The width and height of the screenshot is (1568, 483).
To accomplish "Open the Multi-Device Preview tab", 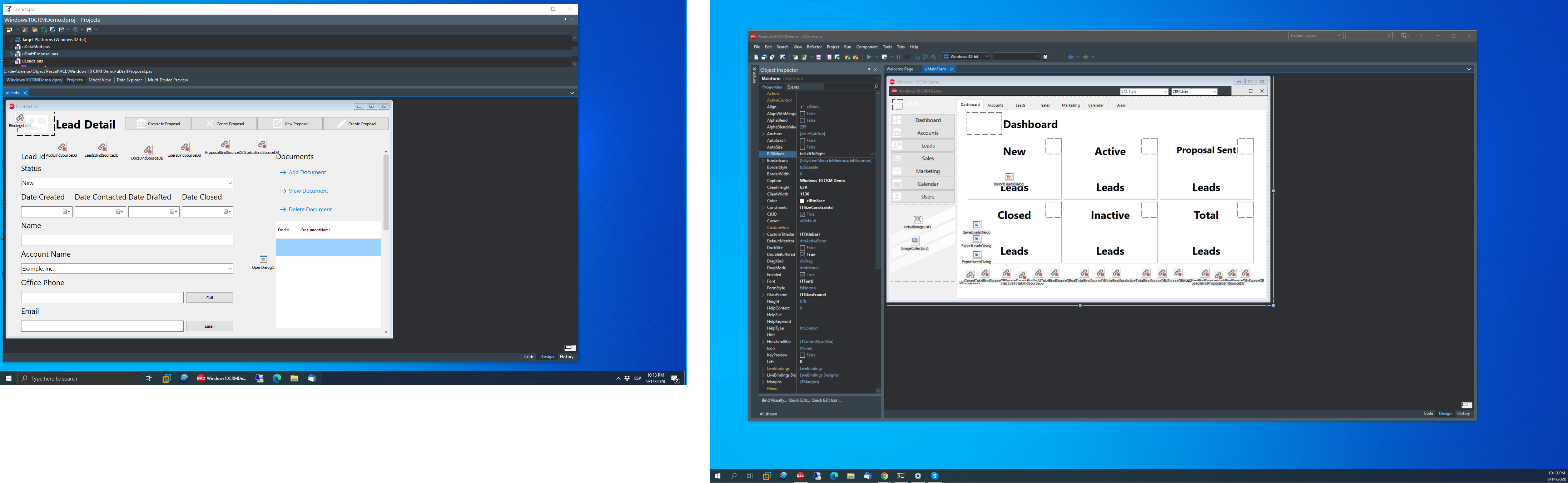I will click(x=168, y=80).
